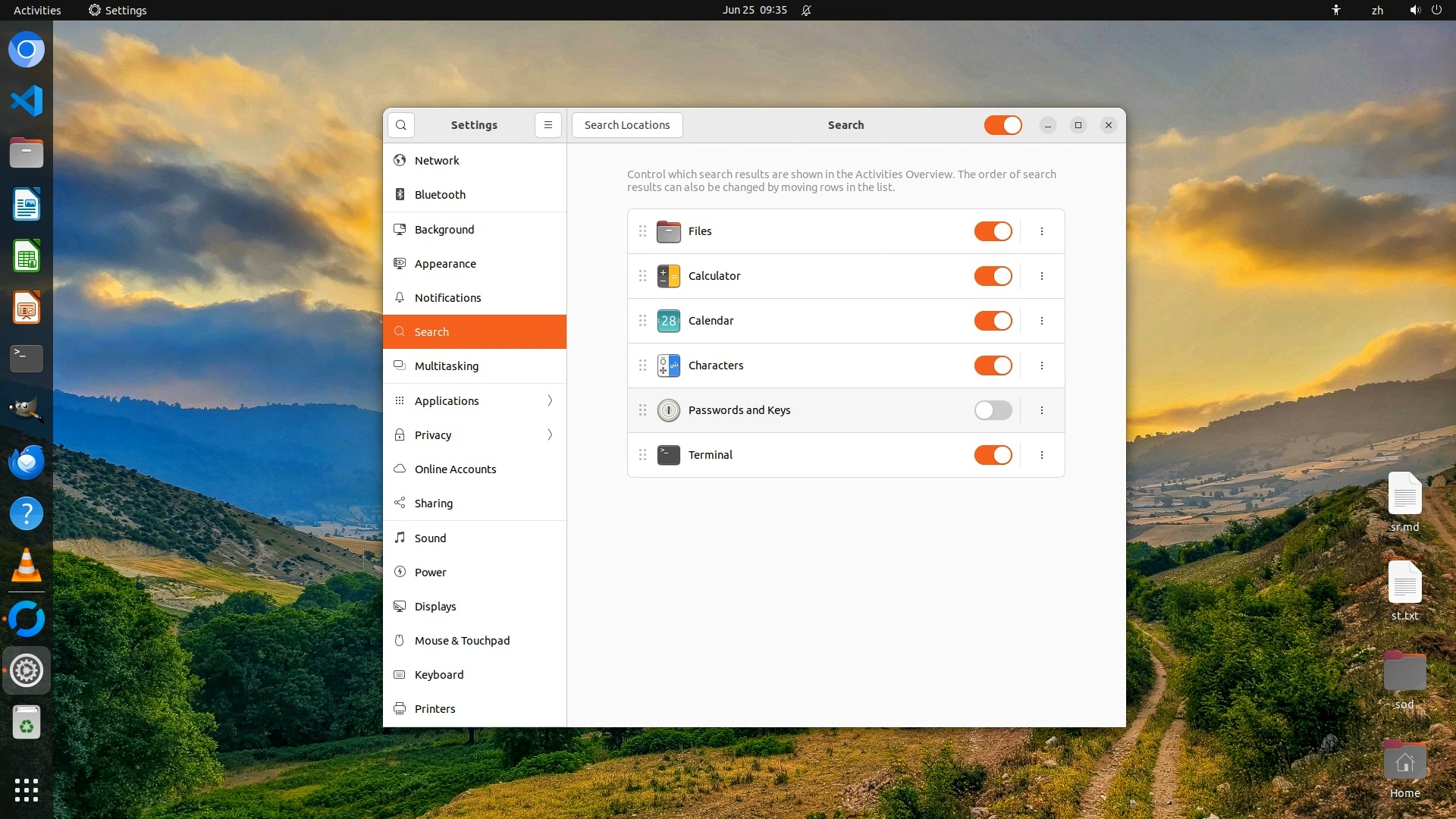
Task: Expand the Privacy submenu chevron
Action: [550, 435]
